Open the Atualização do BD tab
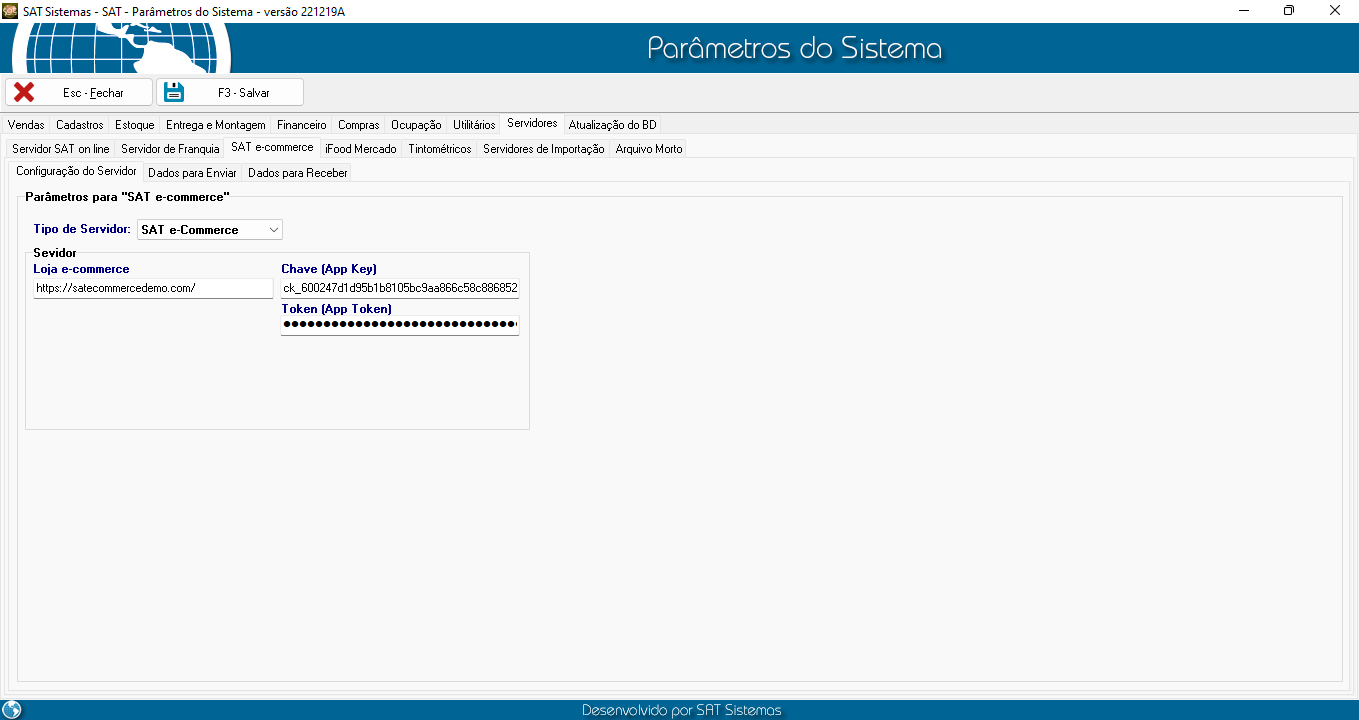The image size is (1359, 720). coord(612,125)
